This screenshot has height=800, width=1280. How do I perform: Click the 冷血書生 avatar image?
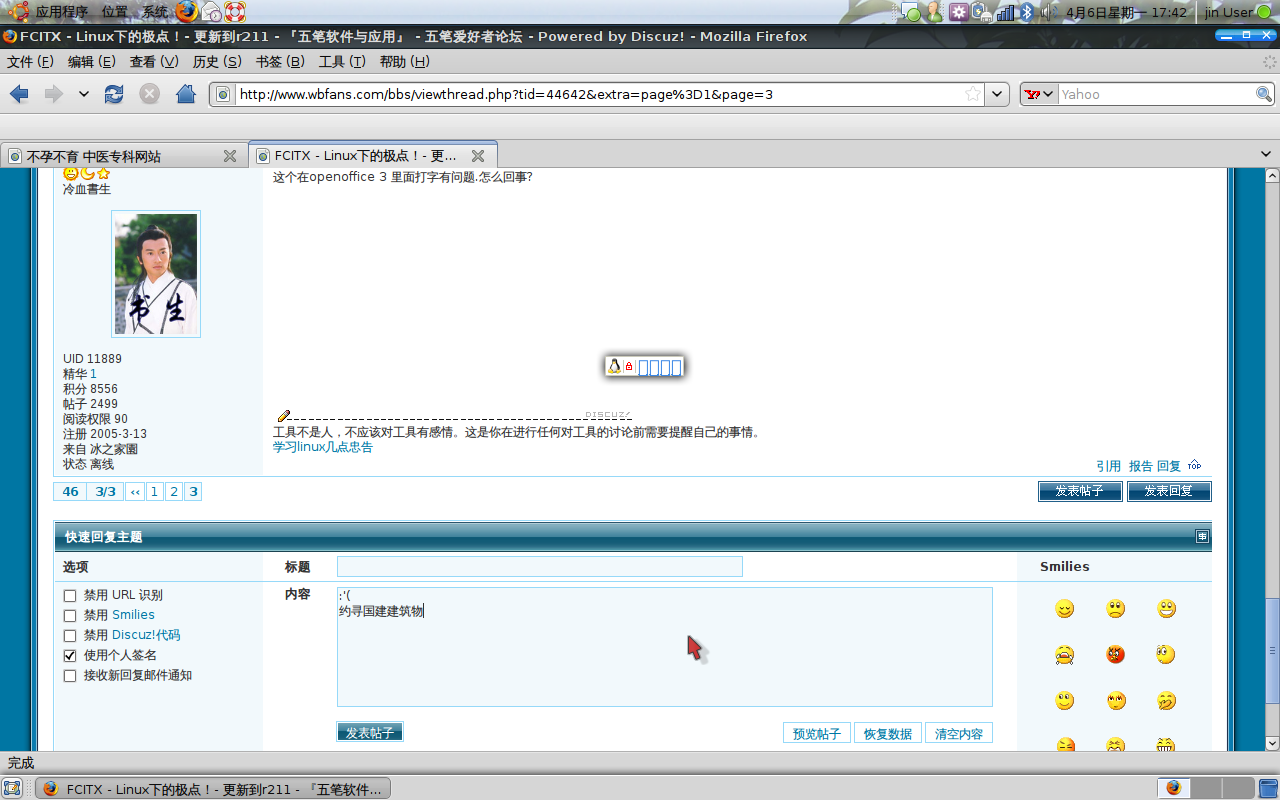click(156, 274)
